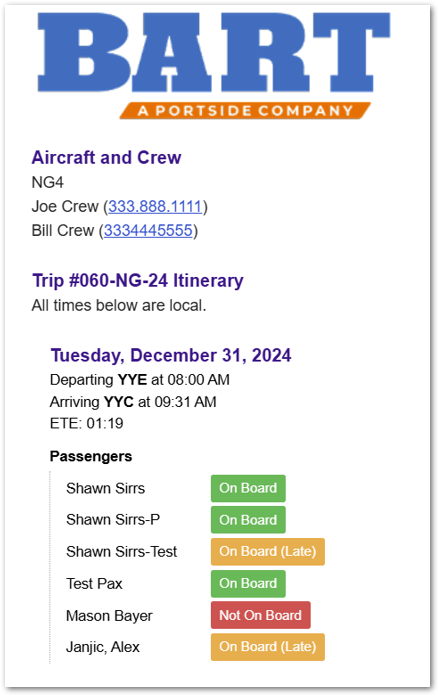Click the Trip #060-NG-24 Itinerary heading

(x=138, y=281)
